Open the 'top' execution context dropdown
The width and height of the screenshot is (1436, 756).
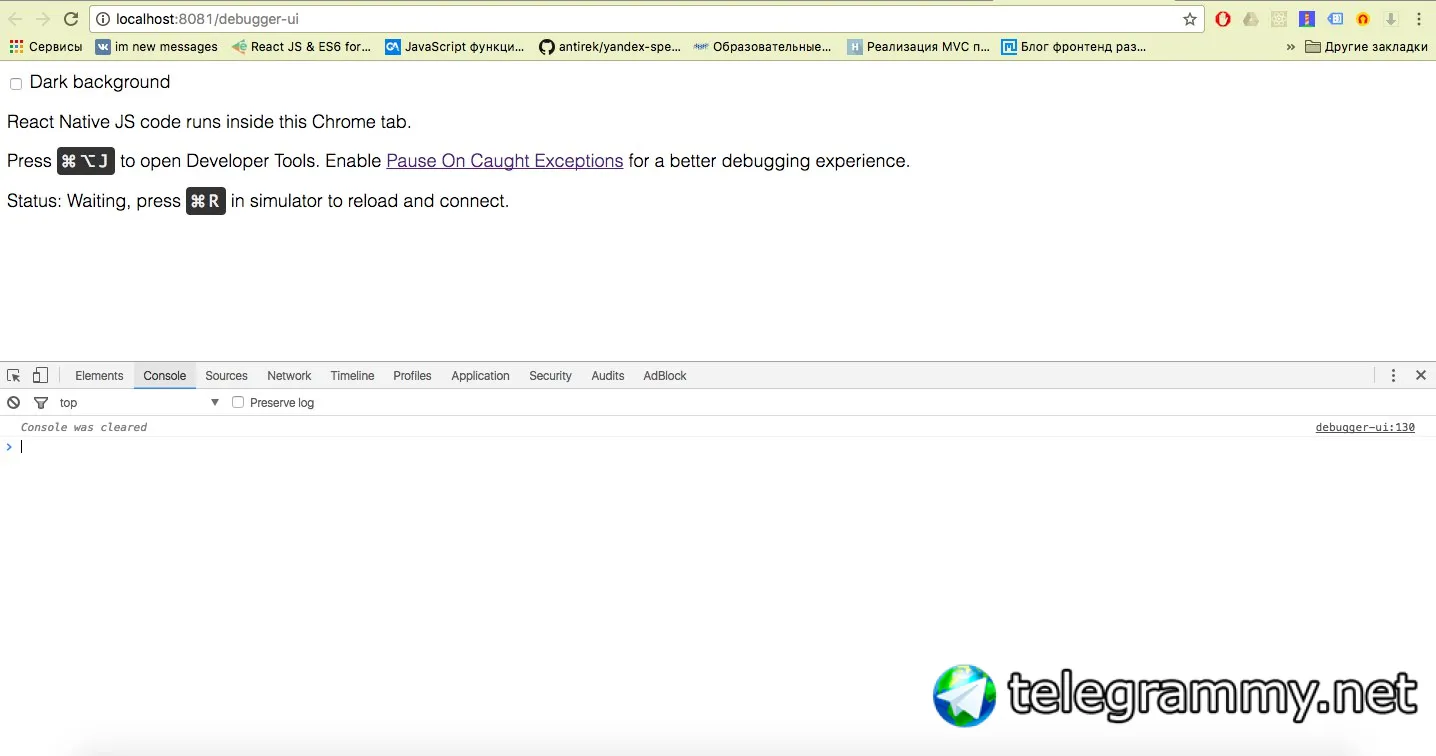[x=139, y=403]
